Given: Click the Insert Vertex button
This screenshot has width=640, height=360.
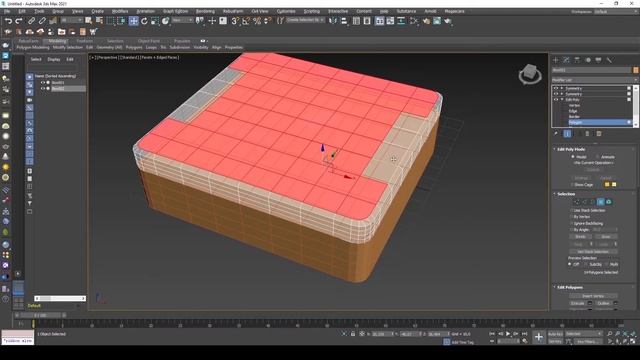Looking at the screenshot, I should (593, 296).
